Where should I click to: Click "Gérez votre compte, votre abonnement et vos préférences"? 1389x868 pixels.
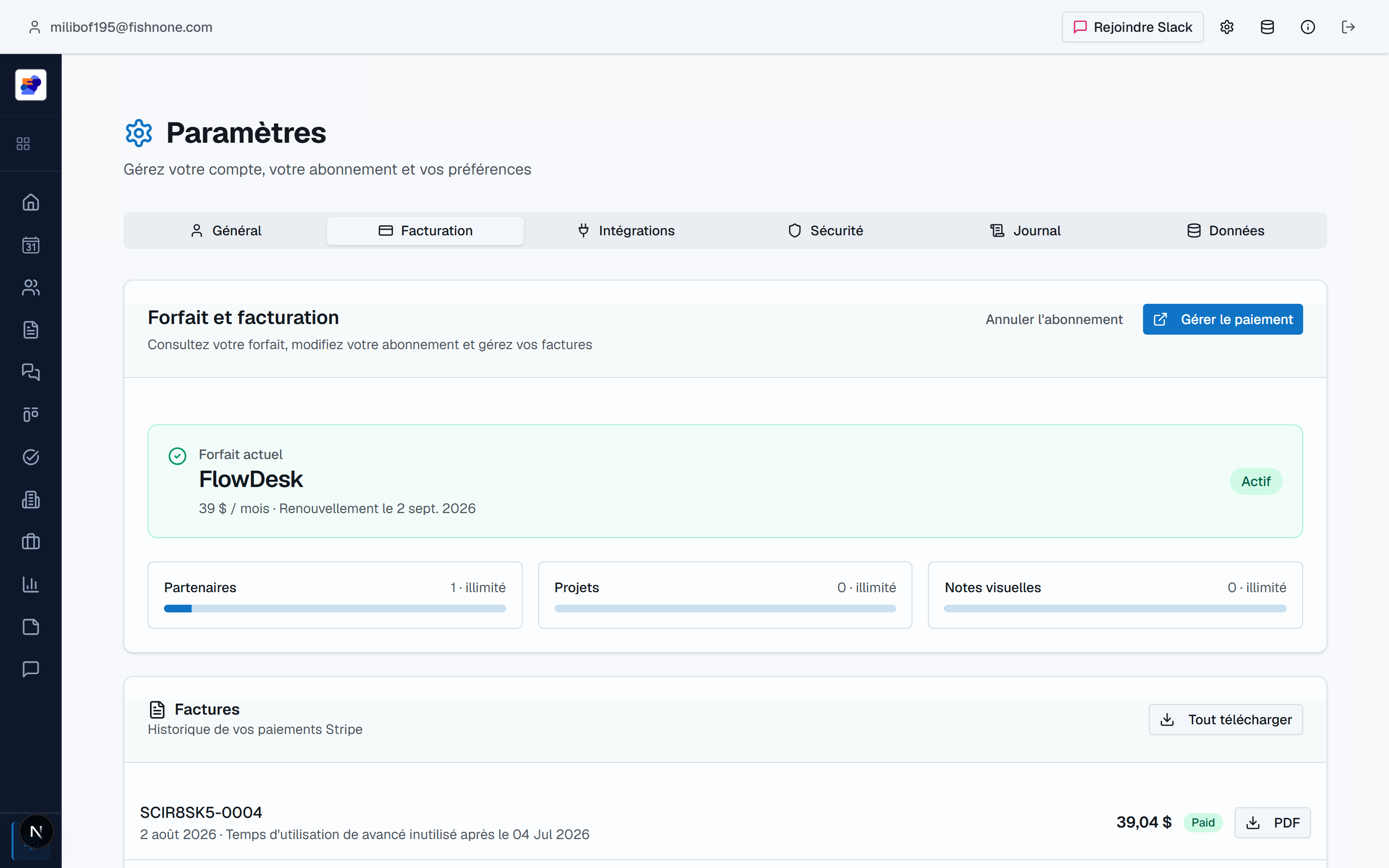pos(327,169)
